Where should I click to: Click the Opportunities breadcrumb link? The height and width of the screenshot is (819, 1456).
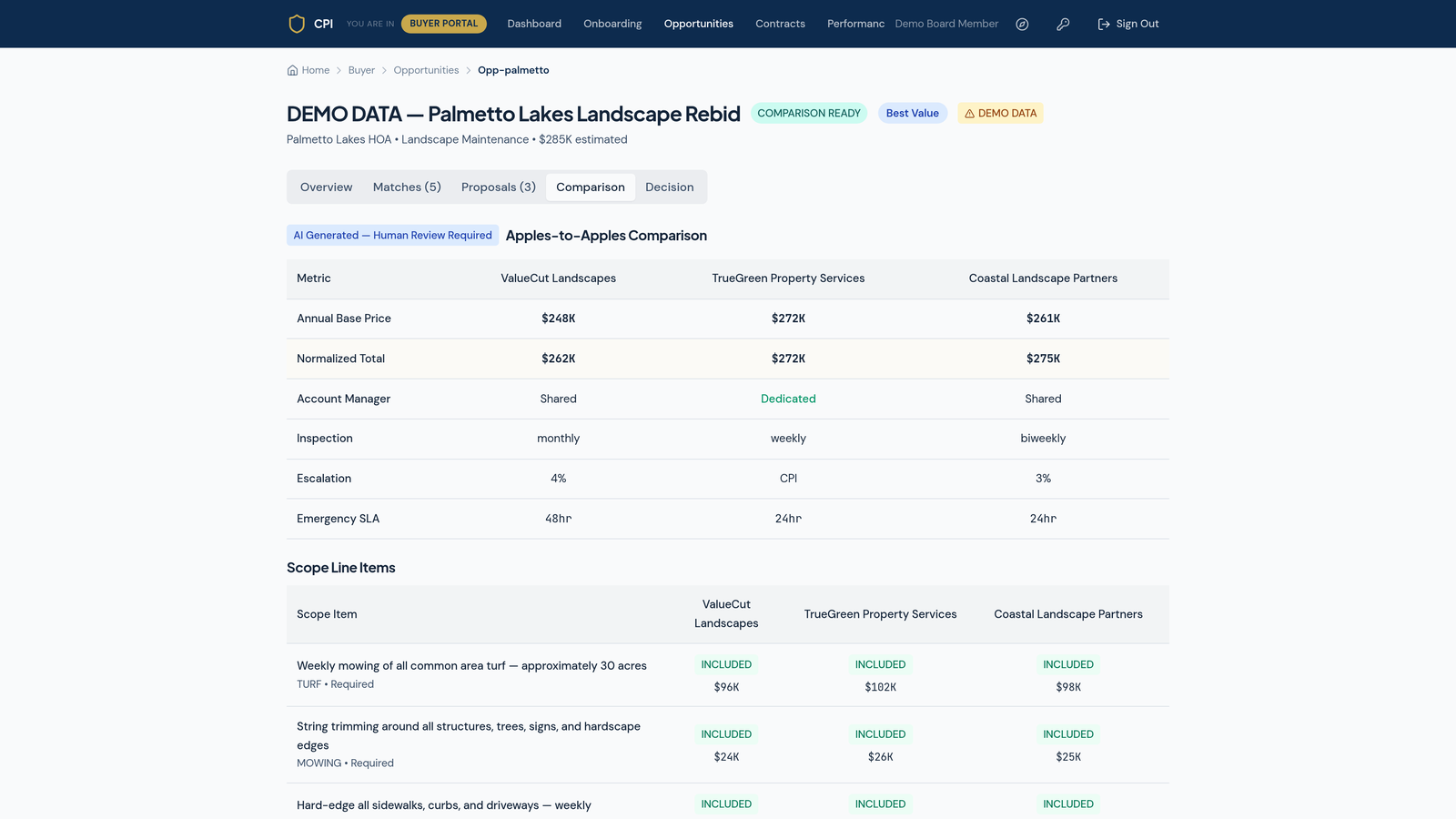coord(426,70)
